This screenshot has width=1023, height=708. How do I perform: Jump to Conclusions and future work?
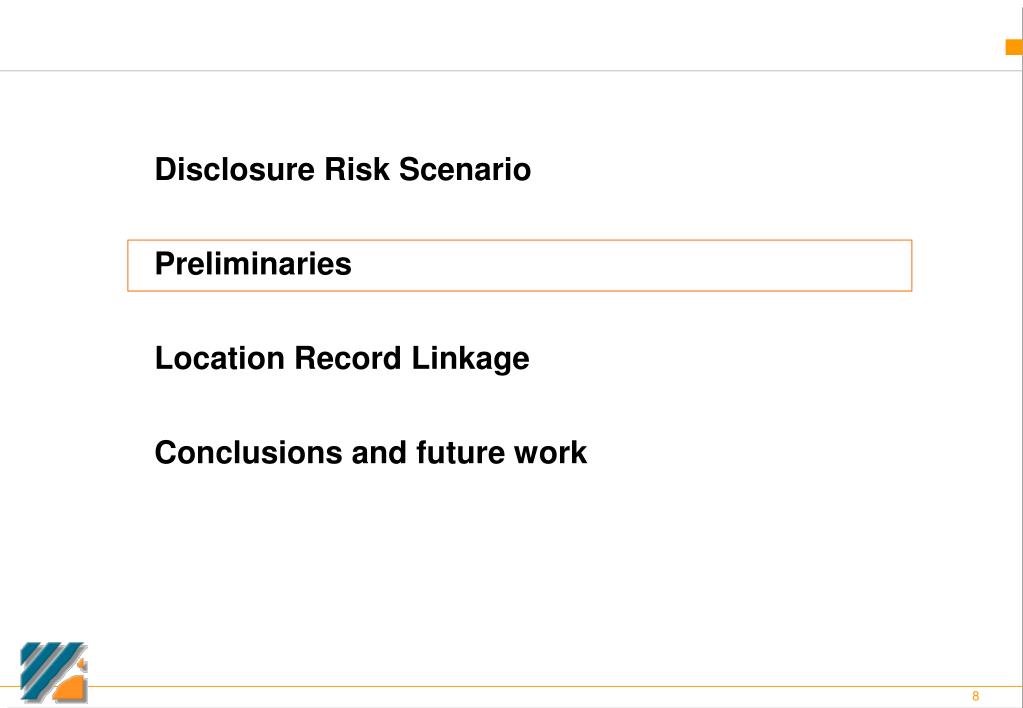[371, 453]
